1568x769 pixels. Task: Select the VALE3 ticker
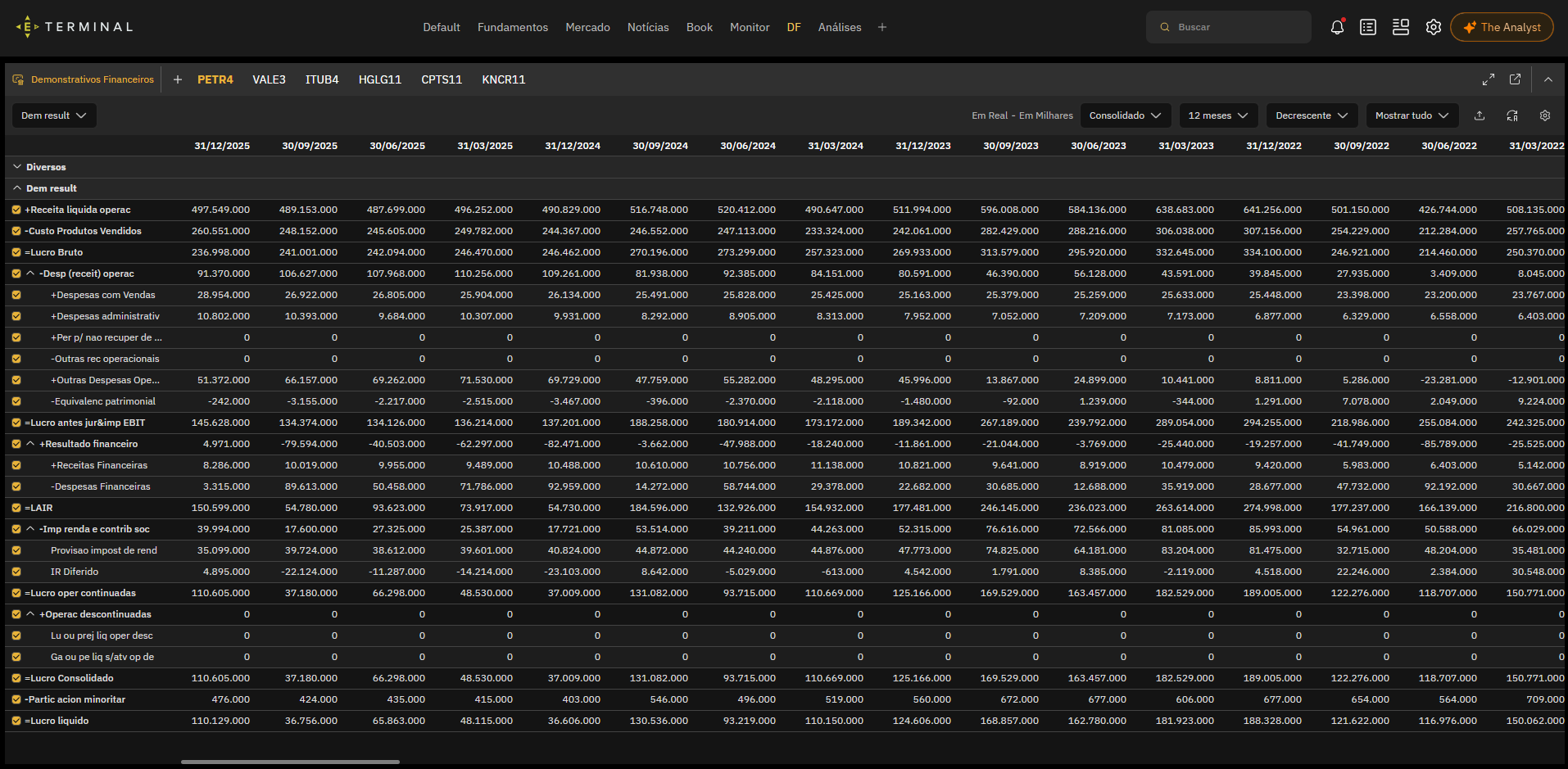click(269, 79)
